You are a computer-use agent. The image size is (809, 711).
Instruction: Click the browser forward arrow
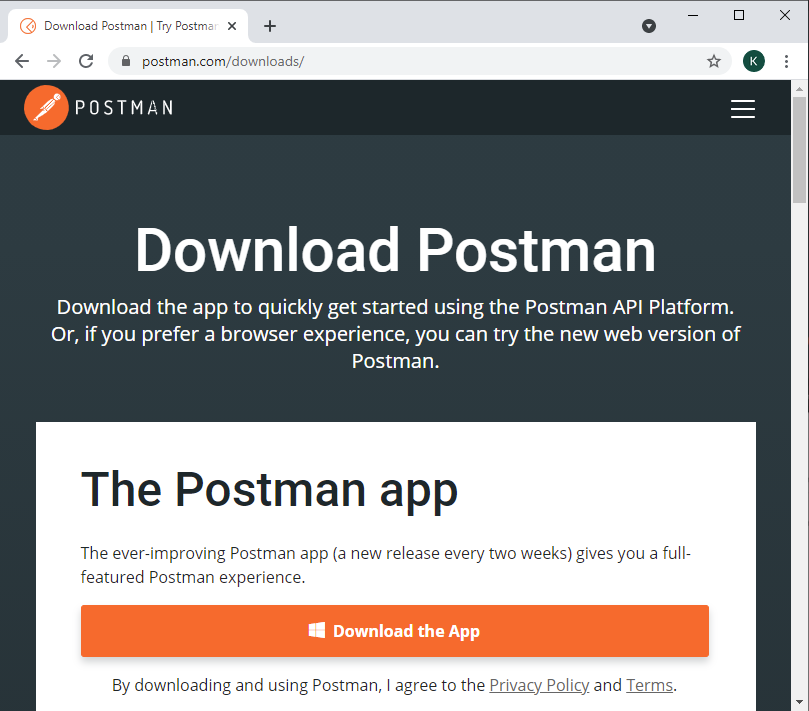coord(54,61)
